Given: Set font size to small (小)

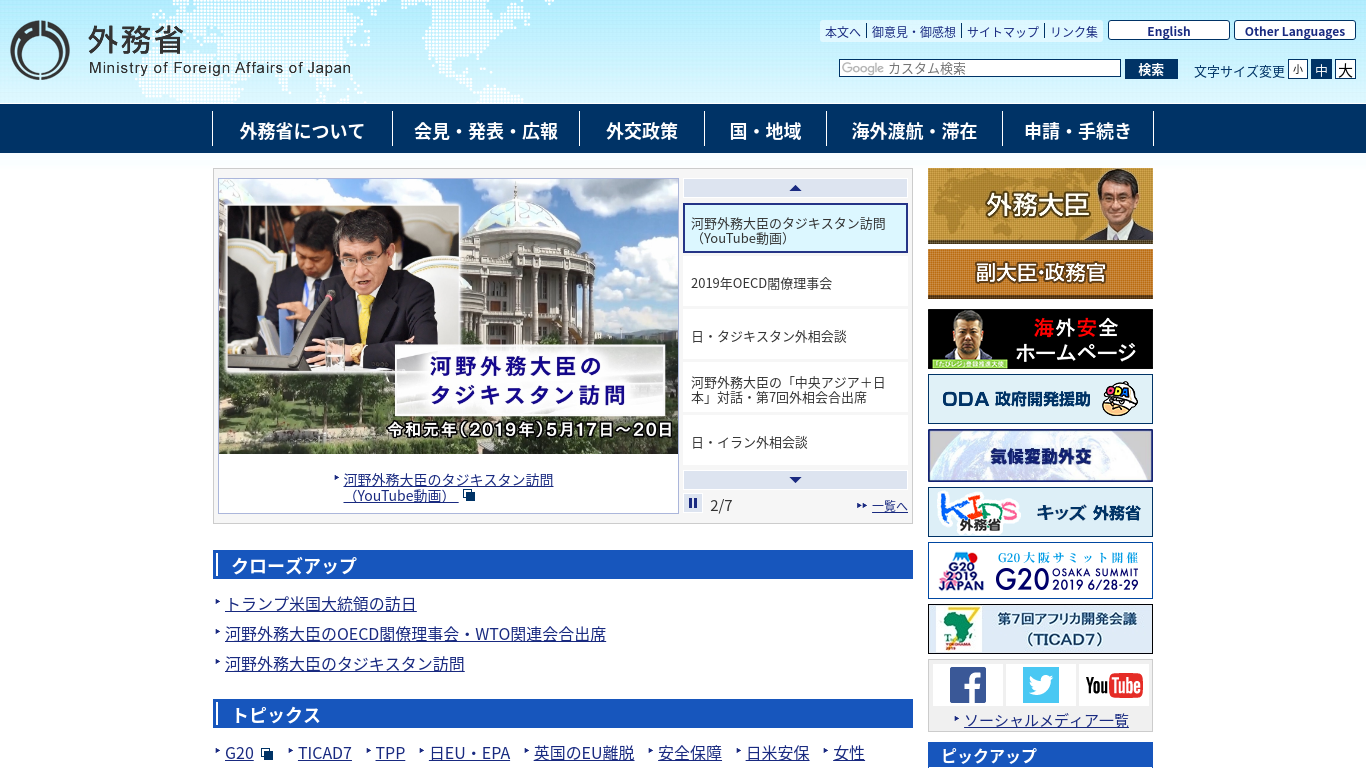Looking at the screenshot, I should (x=1298, y=69).
